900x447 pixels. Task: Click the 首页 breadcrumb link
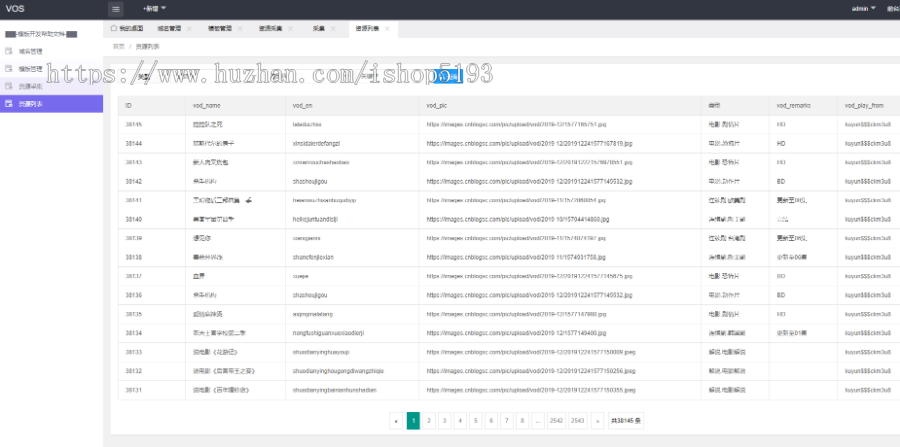point(118,46)
